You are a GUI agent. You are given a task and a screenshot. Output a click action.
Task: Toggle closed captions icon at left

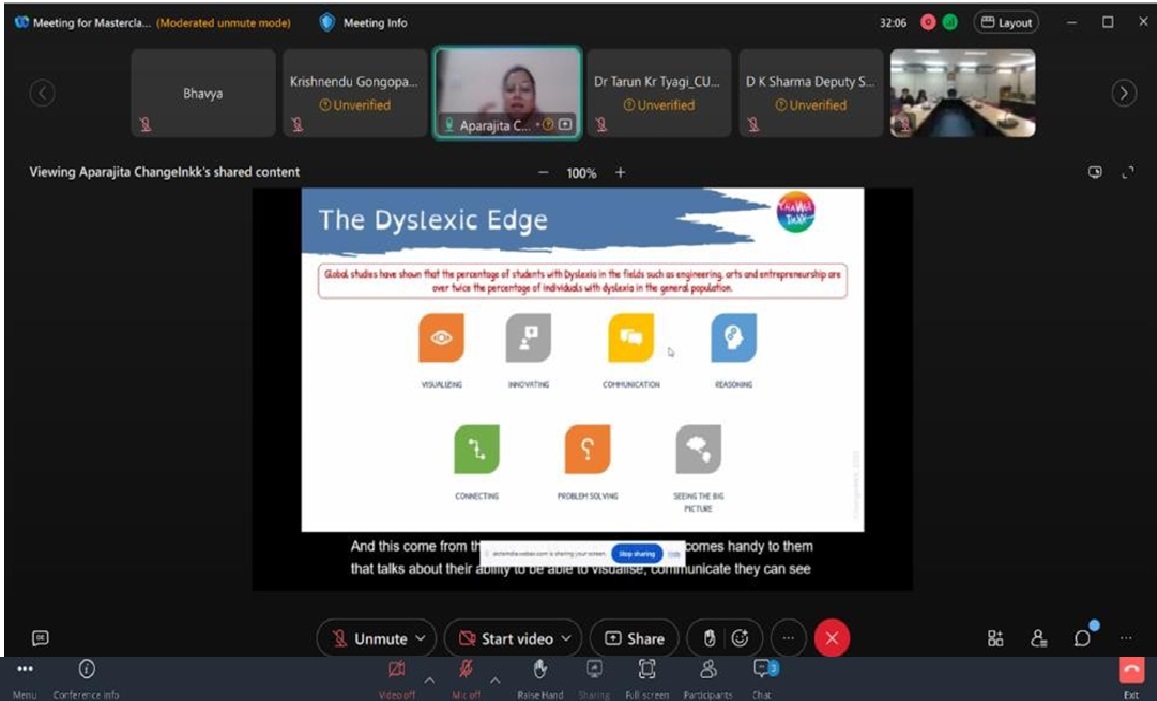(x=41, y=638)
